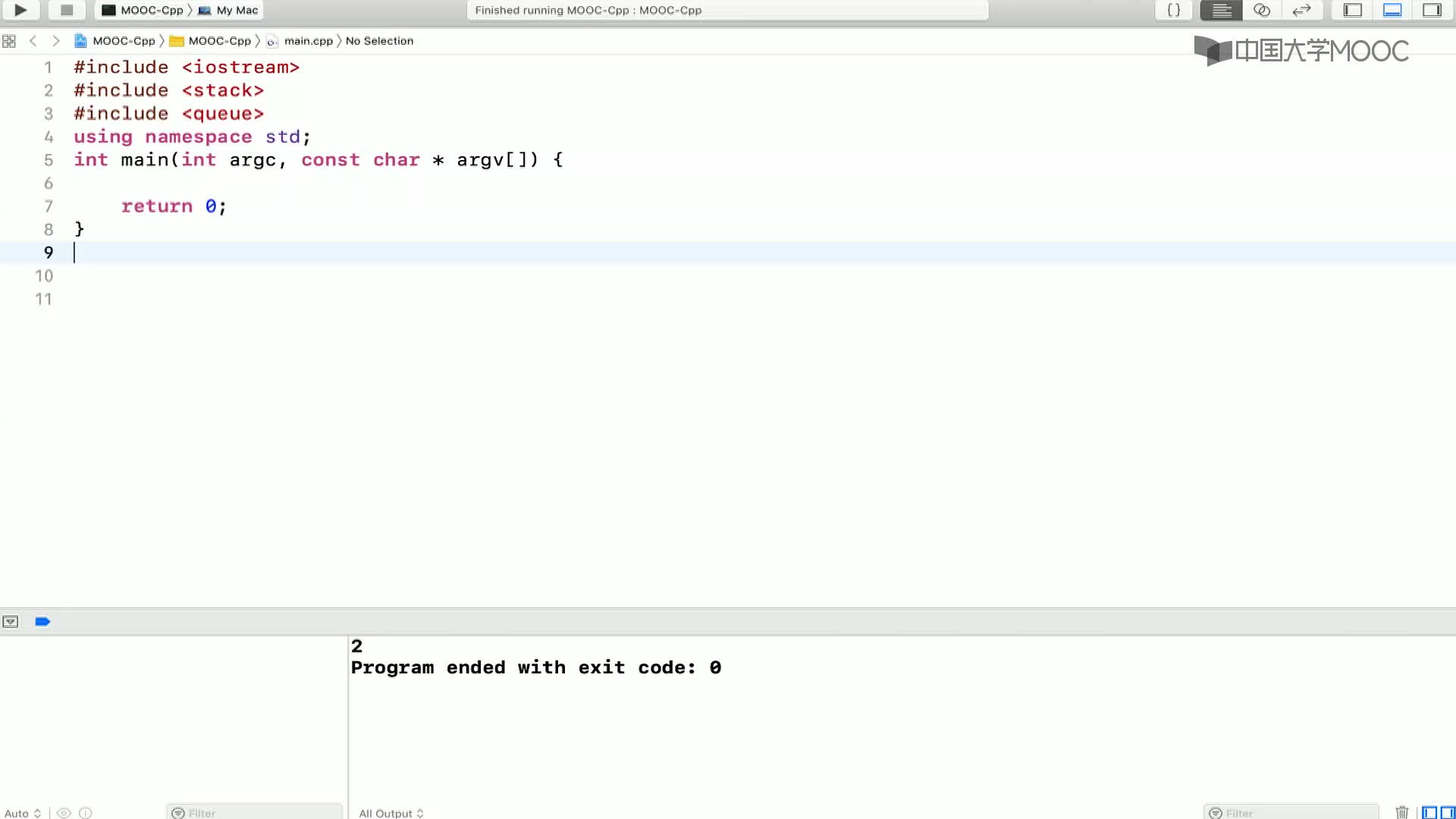
Task: Toggle the debug area panel
Action: [1392, 10]
